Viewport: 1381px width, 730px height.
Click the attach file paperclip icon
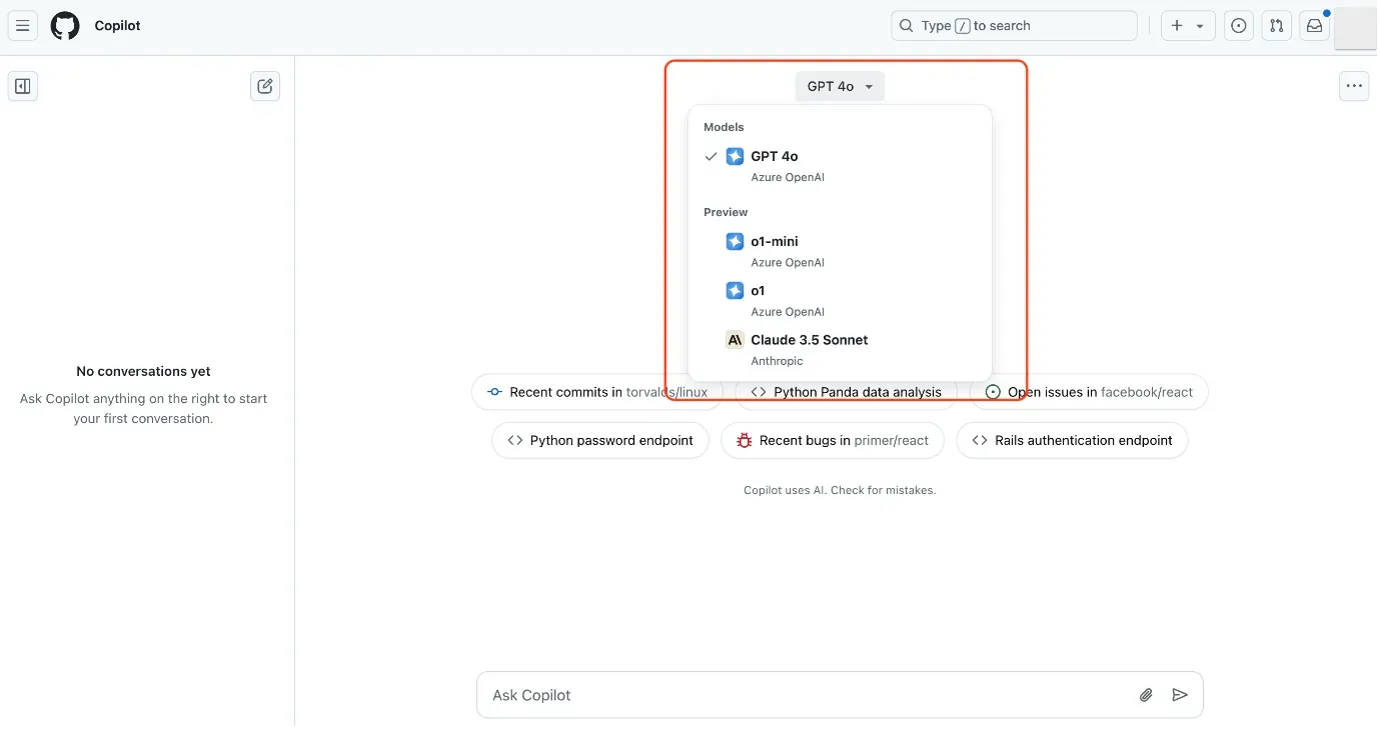[1146, 695]
